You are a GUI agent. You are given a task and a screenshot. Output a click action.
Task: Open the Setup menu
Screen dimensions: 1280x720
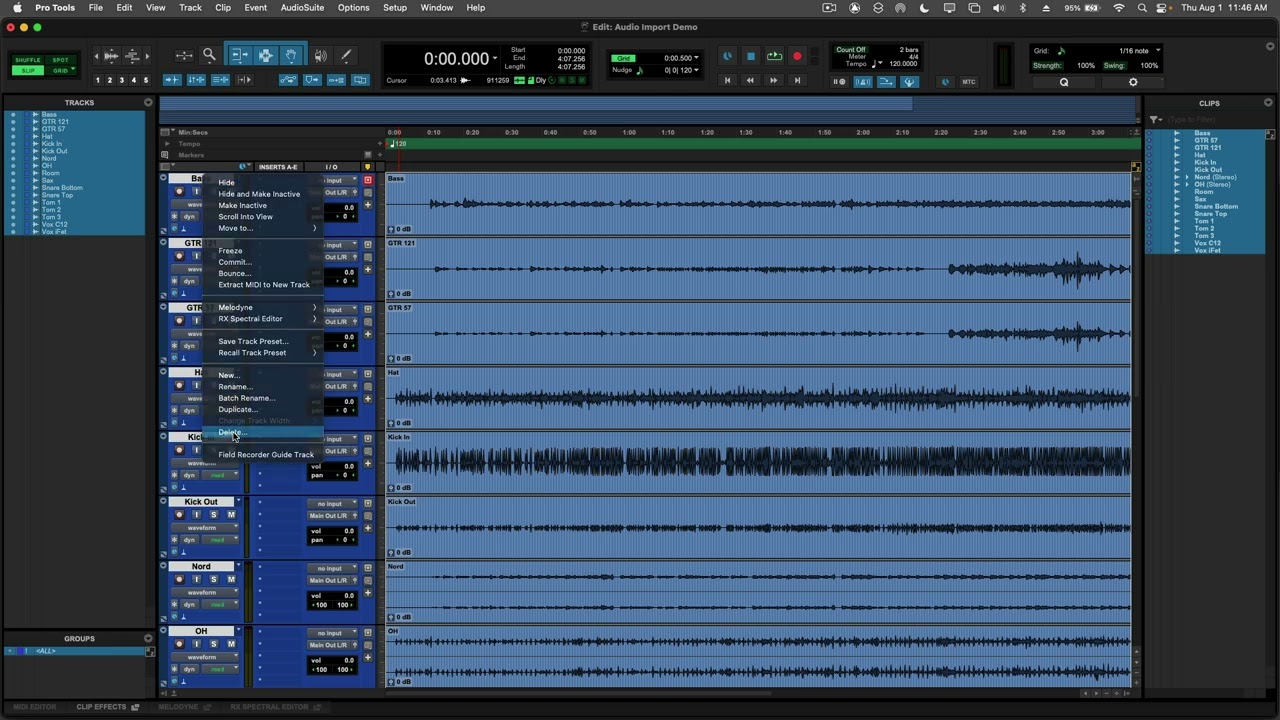(x=395, y=8)
